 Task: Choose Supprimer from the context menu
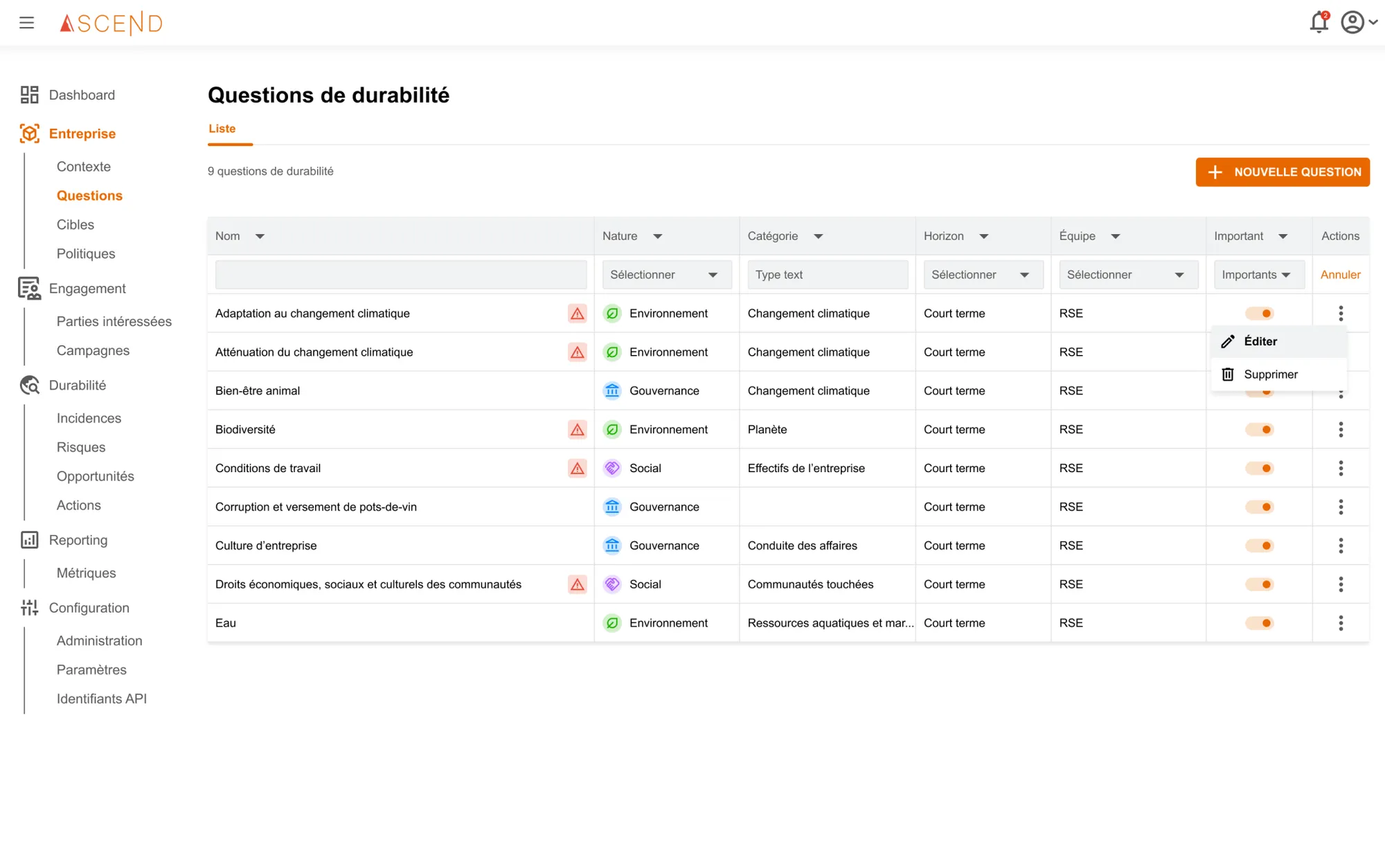tap(1270, 374)
